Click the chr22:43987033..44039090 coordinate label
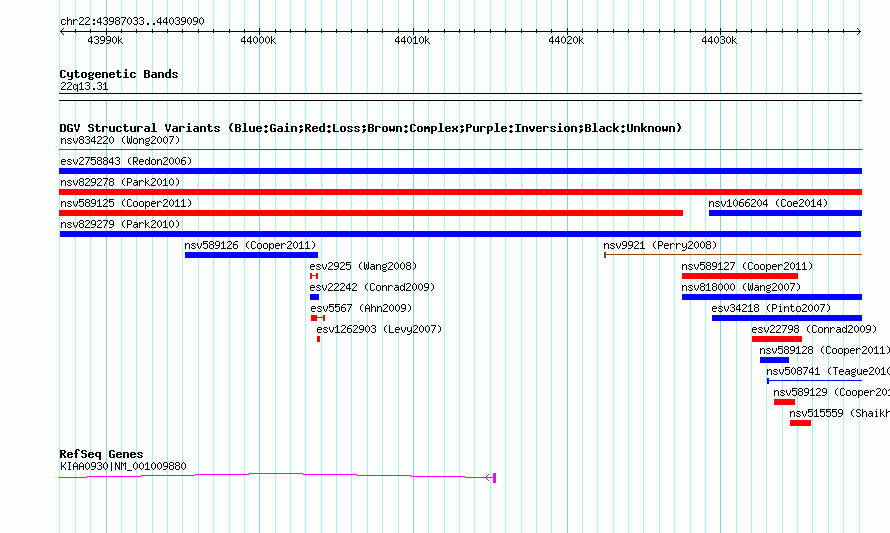The image size is (890, 533). [132, 21]
